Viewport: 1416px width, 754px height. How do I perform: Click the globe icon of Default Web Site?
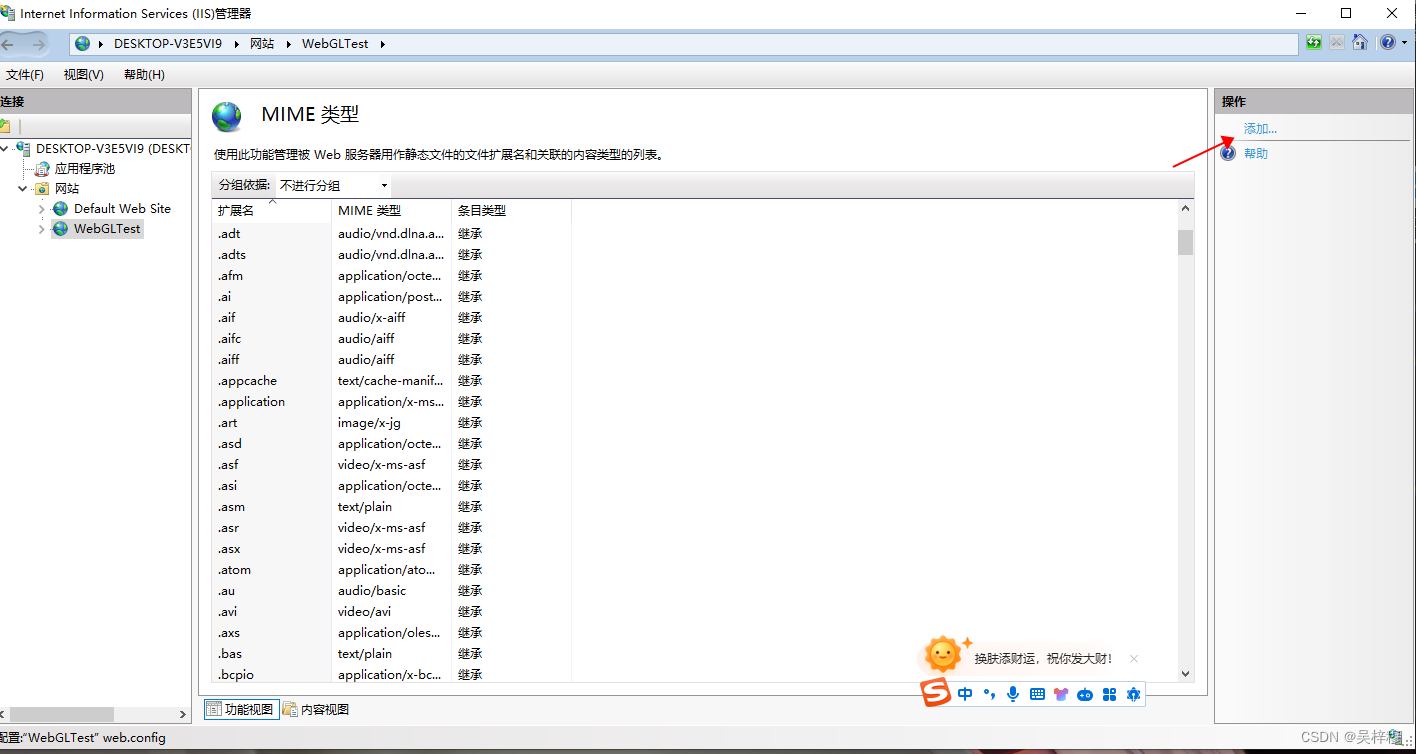click(61, 209)
